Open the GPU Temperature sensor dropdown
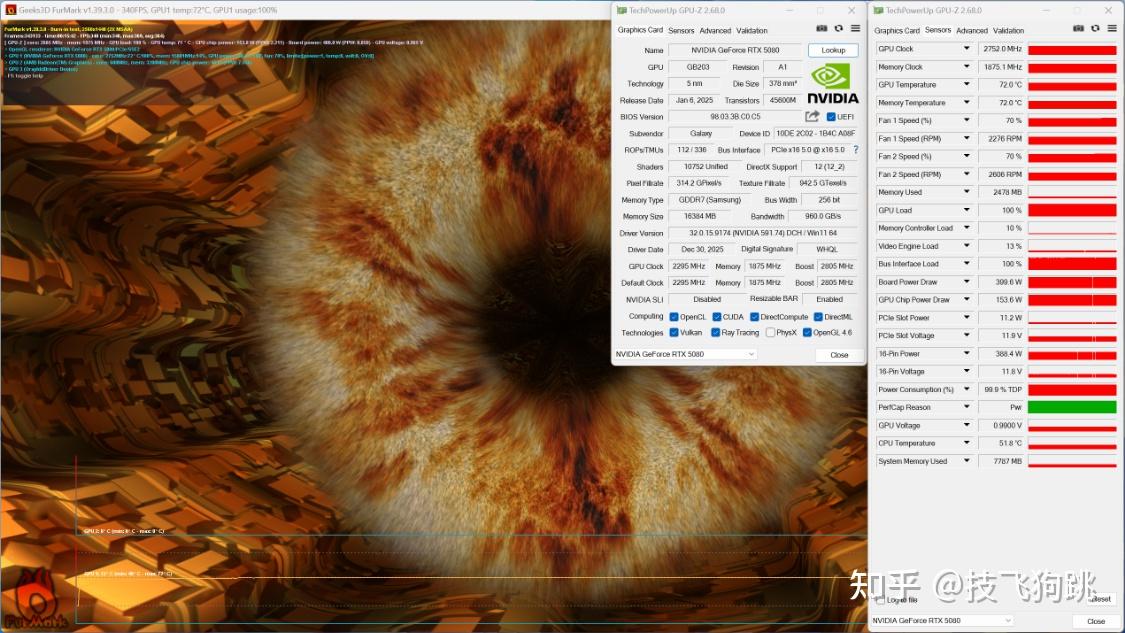 [966, 85]
